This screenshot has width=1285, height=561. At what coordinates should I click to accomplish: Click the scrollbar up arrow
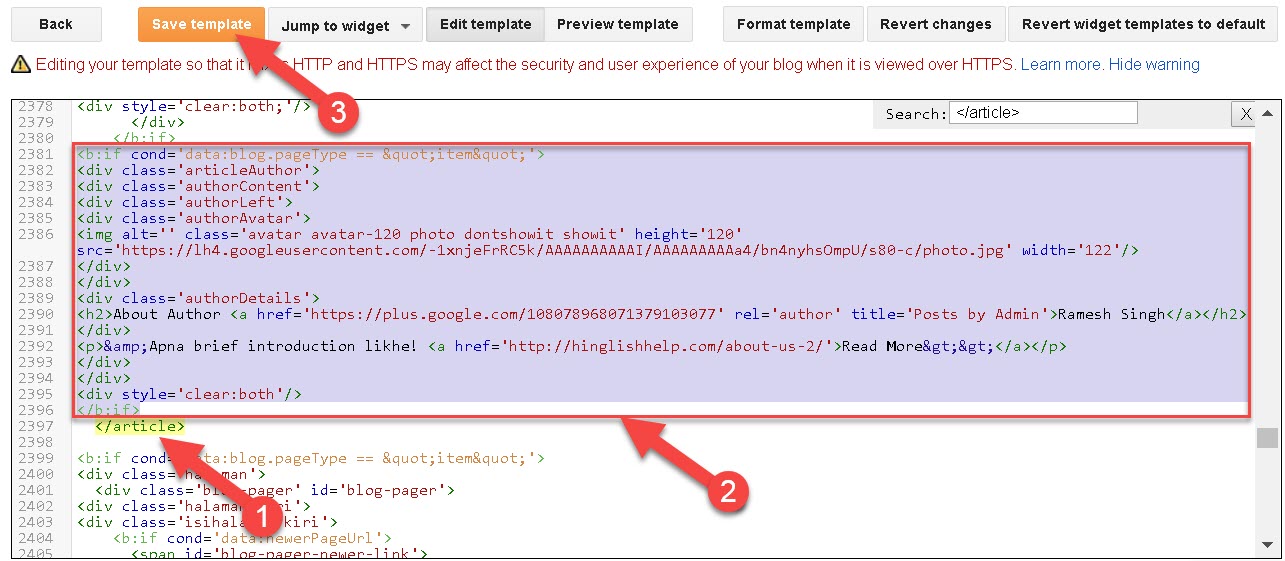(x=1267, y=113)
